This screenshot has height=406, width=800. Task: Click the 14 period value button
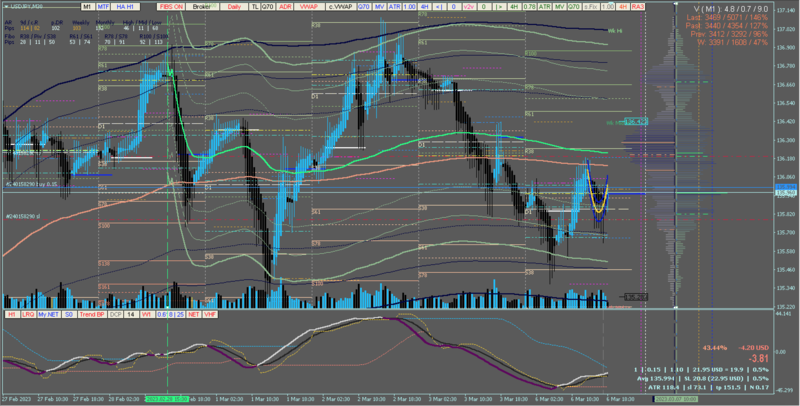point(131,315)
